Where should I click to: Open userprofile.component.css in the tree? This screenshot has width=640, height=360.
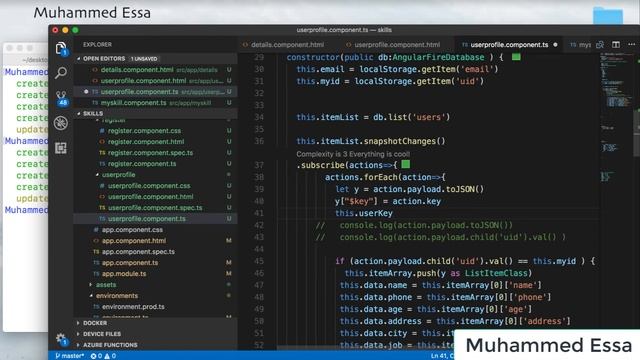click(x=155, y=186)
